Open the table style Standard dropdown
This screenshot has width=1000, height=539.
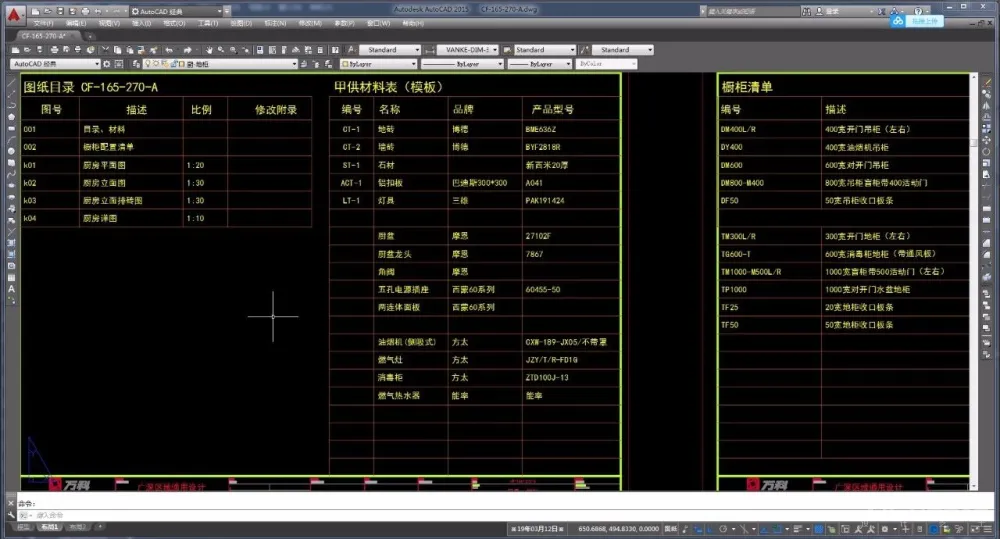544,50
